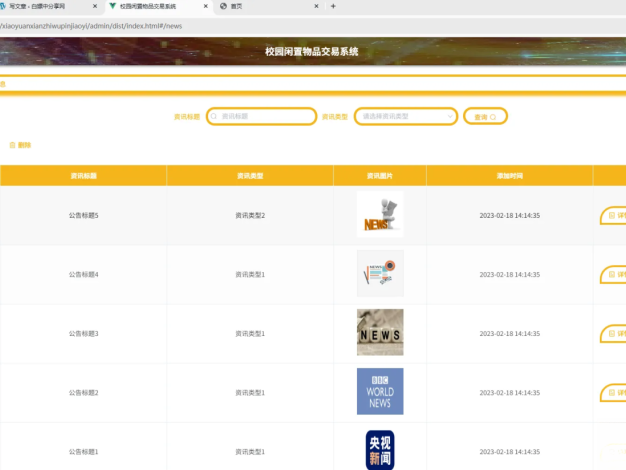Open the newspaper thumbnail of 公告标题4
The height and width of the screenshot is (470, 626).
380,274
